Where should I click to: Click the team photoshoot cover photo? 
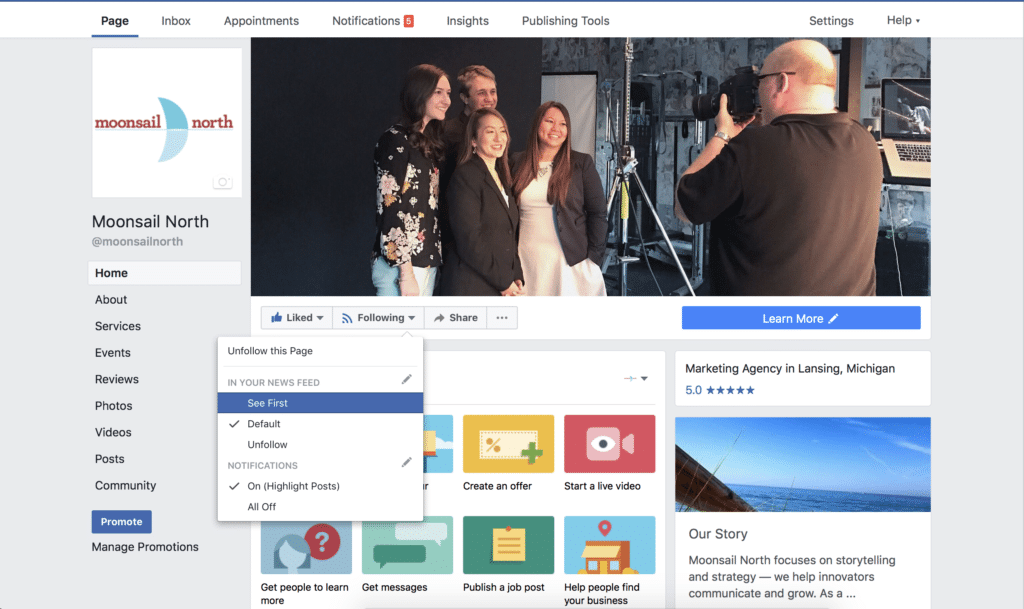(590, 166)
